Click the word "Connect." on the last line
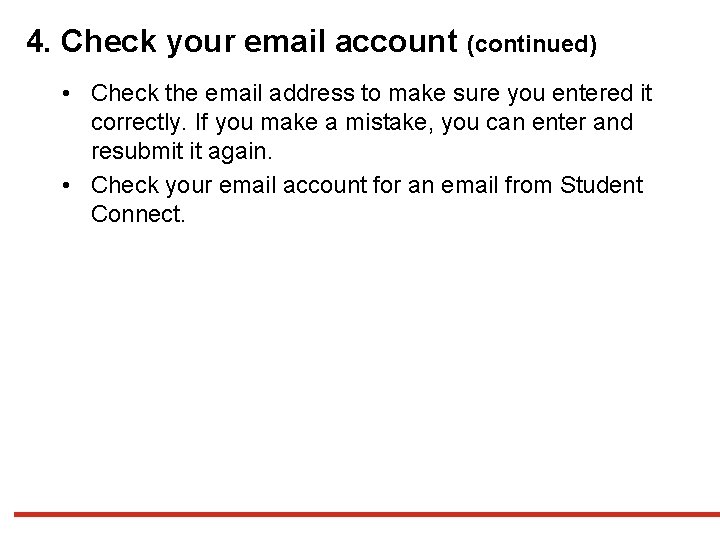 pos(138,215)
